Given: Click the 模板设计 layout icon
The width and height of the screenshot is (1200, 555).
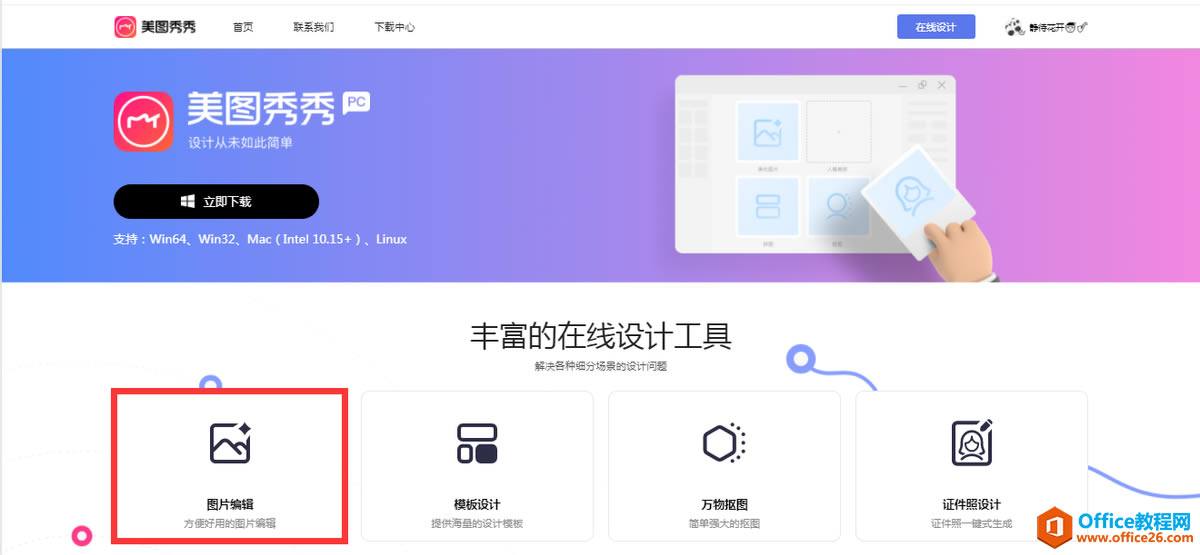Looking at the screenshot, I should click(x=477, y=443).
